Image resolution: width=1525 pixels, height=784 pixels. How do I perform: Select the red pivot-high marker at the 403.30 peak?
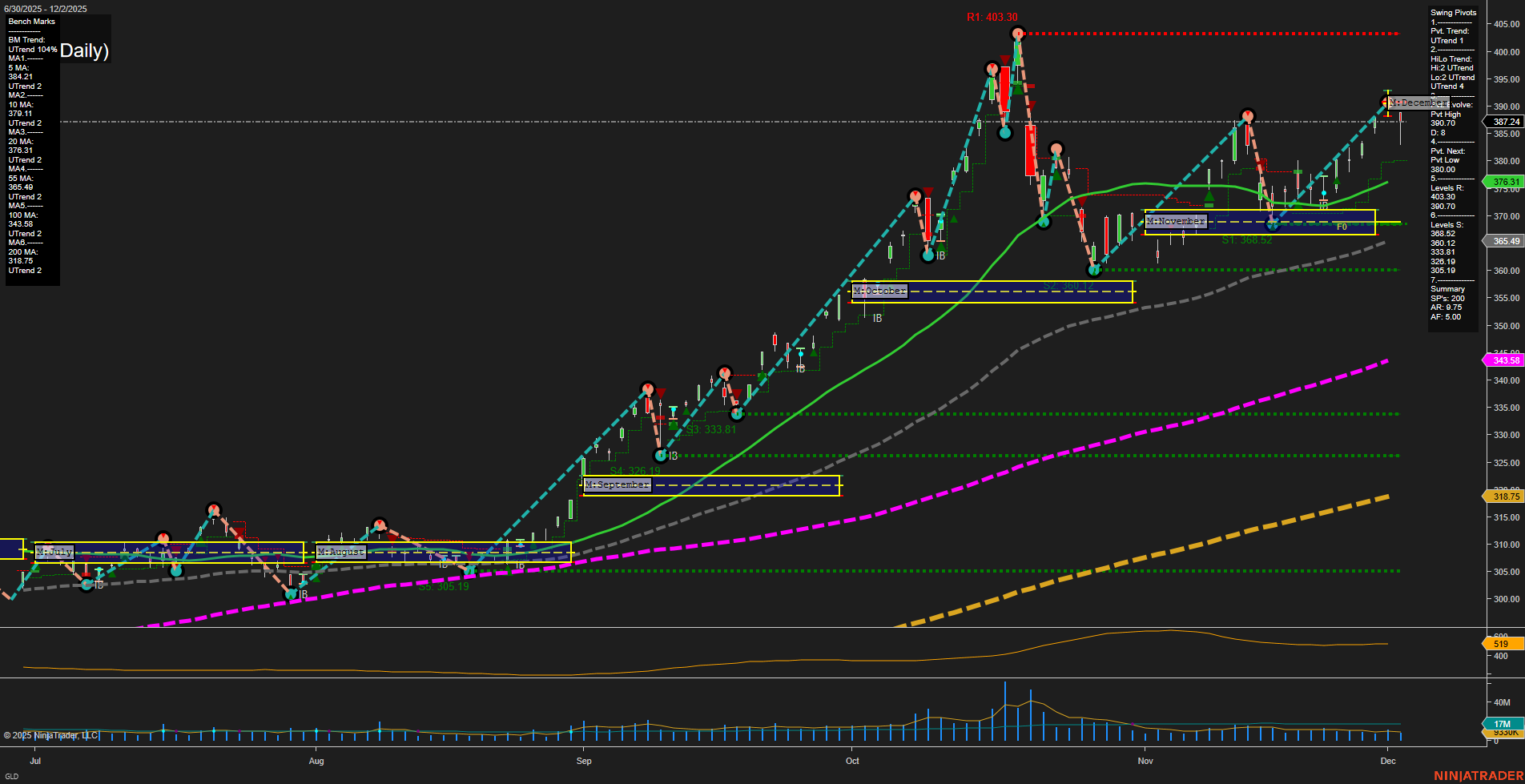tap(1019, 32)
